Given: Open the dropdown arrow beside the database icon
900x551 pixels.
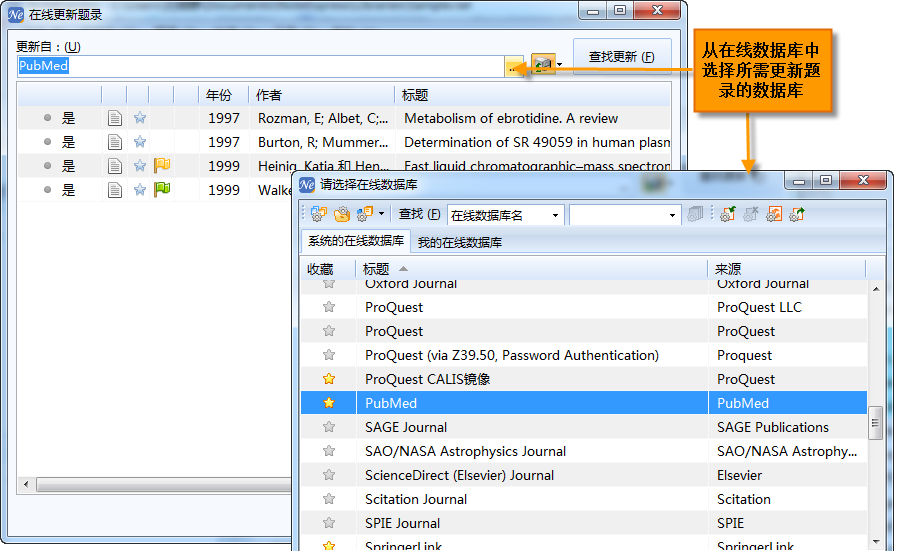Looking at the screenshot, I should [560, 64].
